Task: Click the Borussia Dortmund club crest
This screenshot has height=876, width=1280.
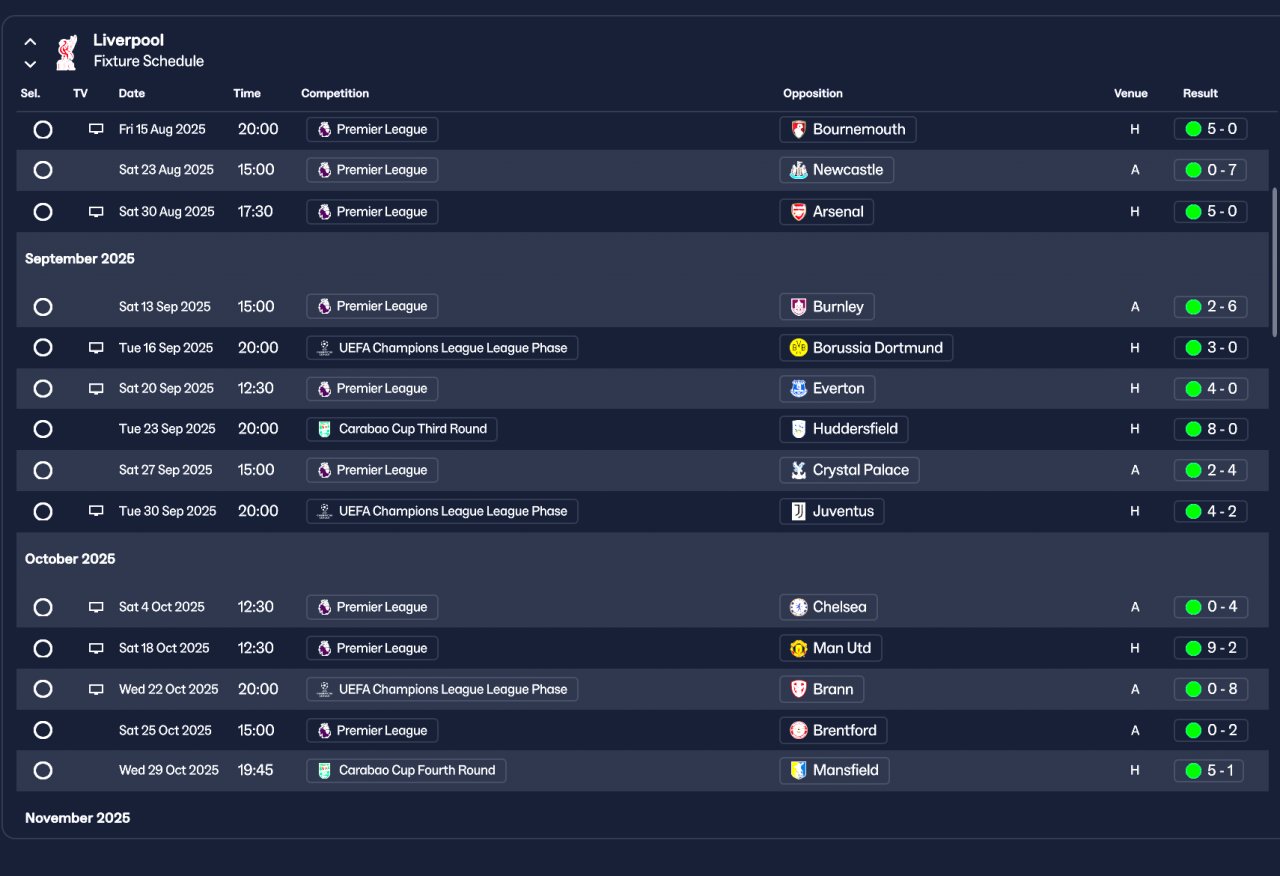Action: tap(798, 348)
